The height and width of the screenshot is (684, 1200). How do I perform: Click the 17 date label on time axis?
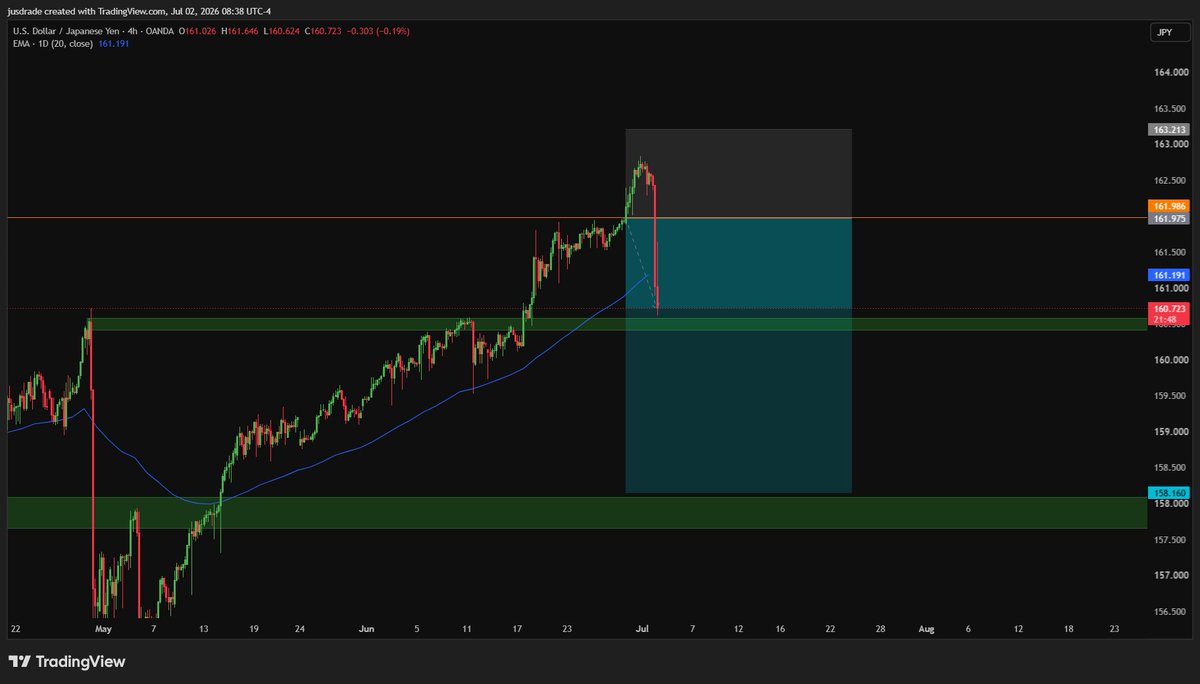point(517,629)
